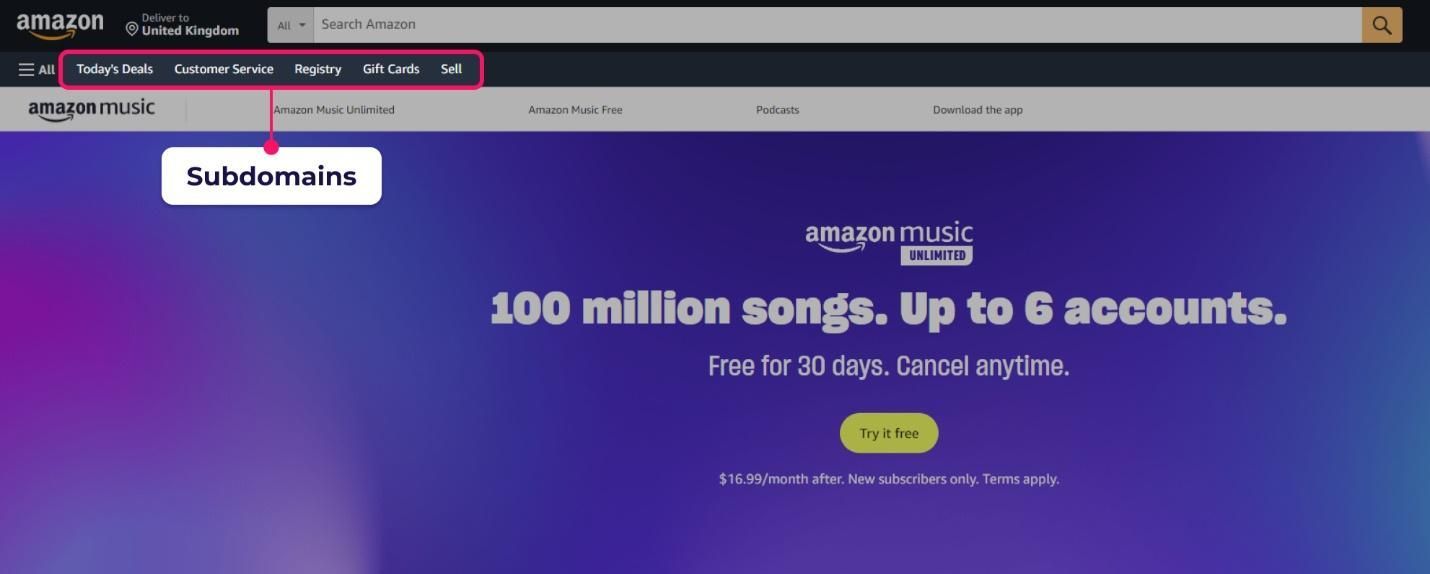Click the search magnifier button
This screenshot has height=574, width=1430.
[x=1382, y=25]
